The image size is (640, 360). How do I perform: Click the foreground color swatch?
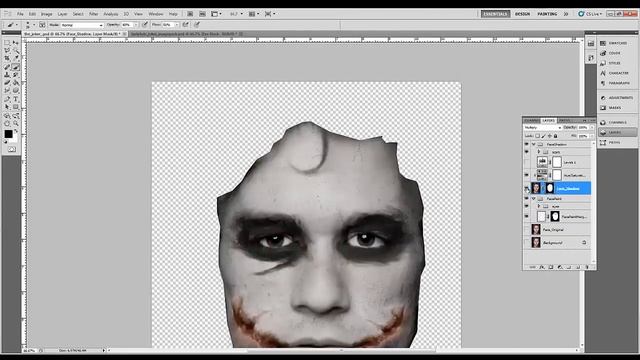[8, 134]
